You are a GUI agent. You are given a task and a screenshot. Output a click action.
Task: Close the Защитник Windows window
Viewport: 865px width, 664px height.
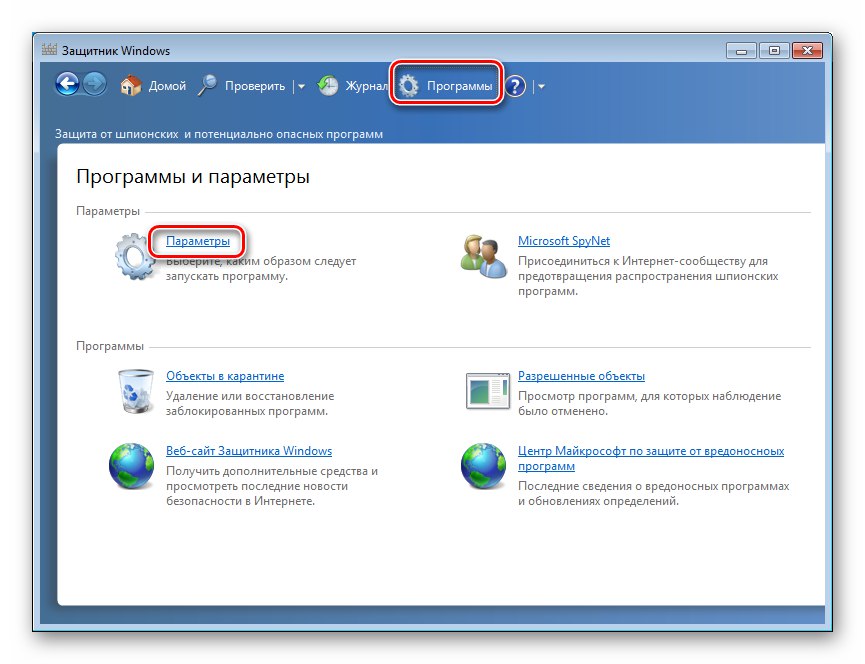[807, 51]
